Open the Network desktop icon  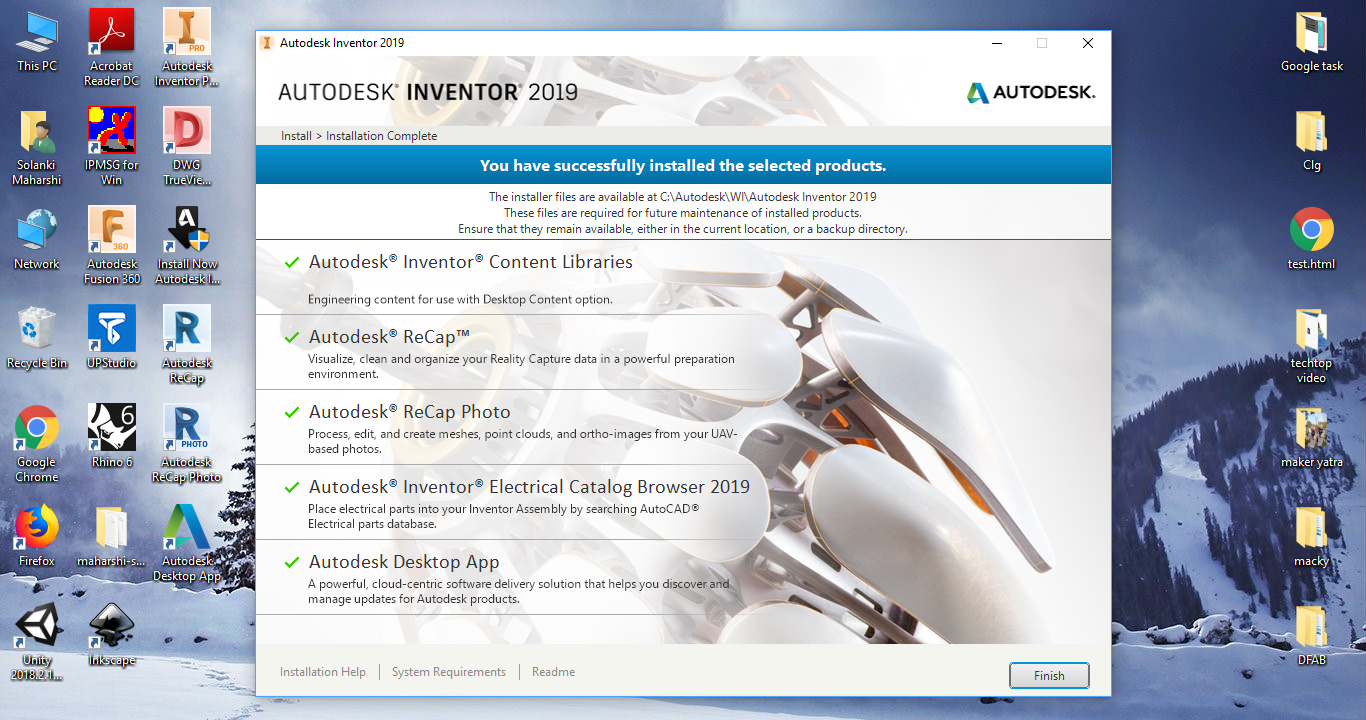point(37,239)
